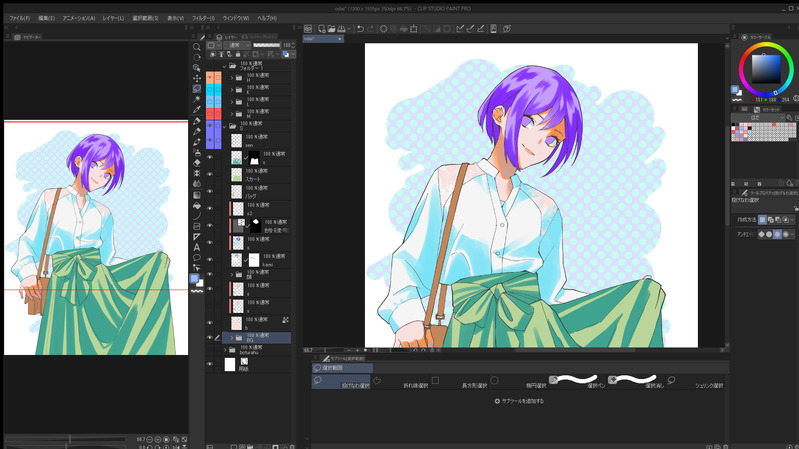Viewport: 799px width, 449px height.
Task: Open the レイヤー menu
Action: pos(114,18)
